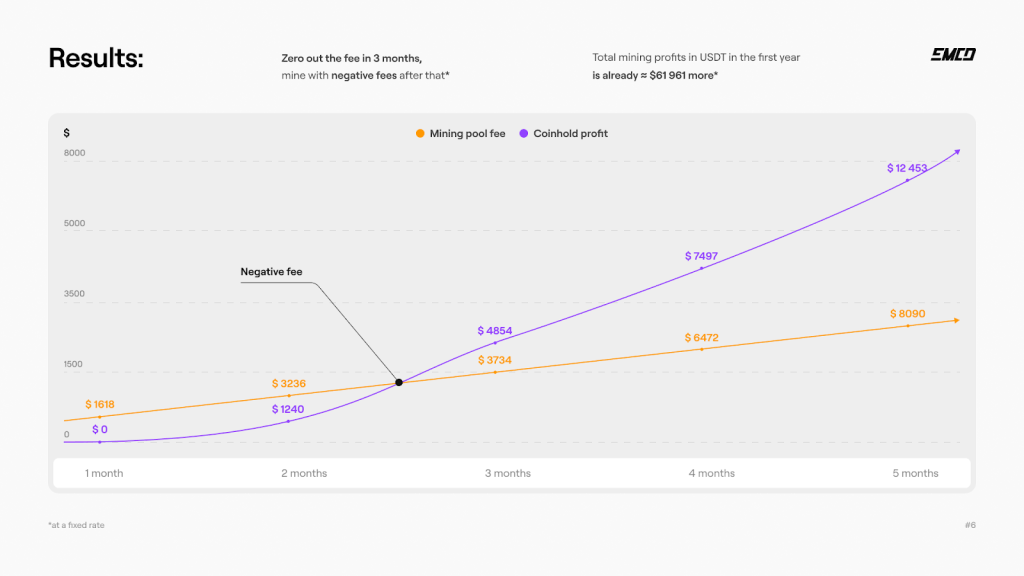Select the "5 months" axis label

(916, 473)
